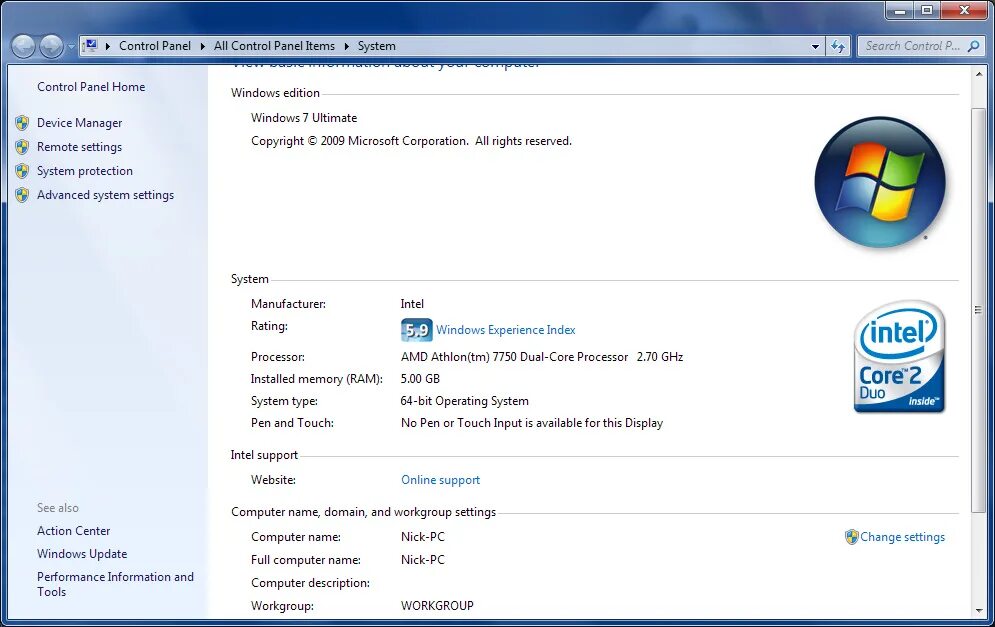
Task: Click shield icon beside Device Manager
Action: click(22, 122)
